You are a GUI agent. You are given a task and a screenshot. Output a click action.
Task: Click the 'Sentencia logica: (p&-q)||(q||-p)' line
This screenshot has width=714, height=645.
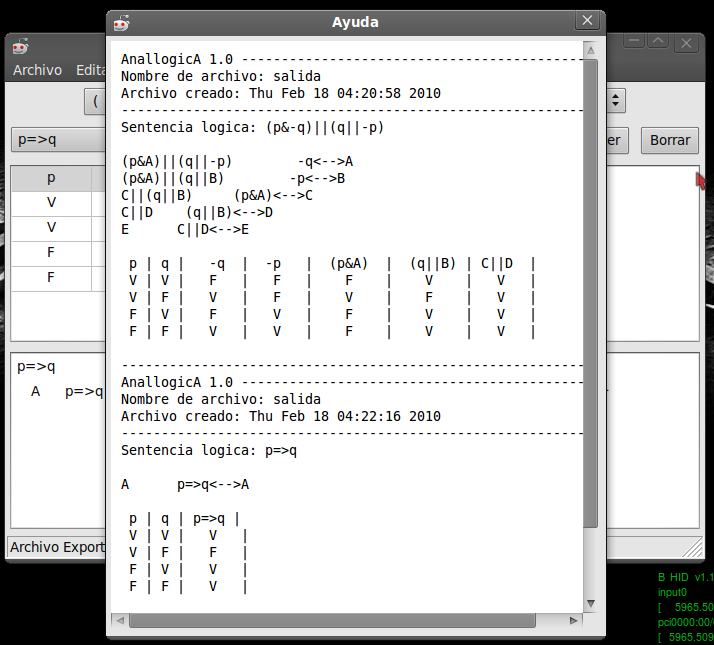tap(252, 128)
